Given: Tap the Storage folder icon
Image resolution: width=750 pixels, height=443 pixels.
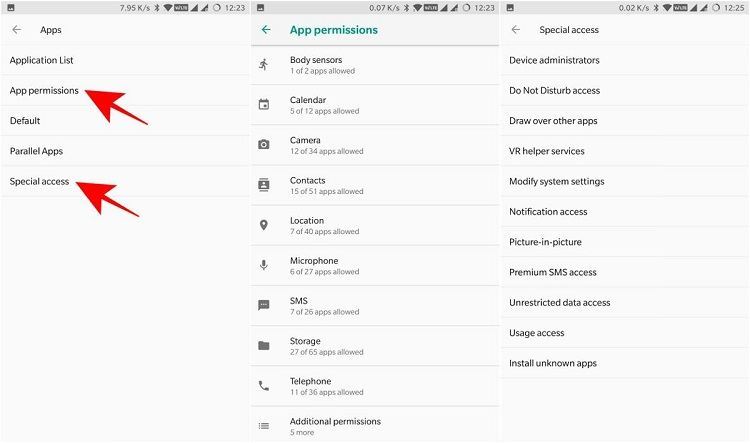Looking at the screenshot, I should [264, 346].
